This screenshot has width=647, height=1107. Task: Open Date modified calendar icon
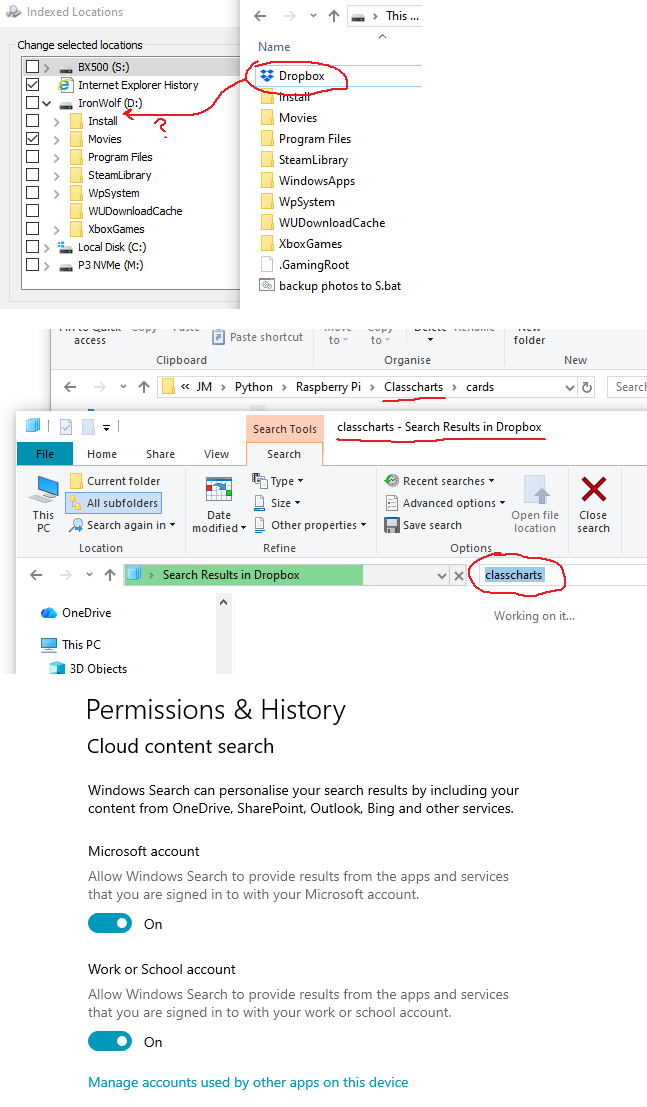(x=219, y=490)
